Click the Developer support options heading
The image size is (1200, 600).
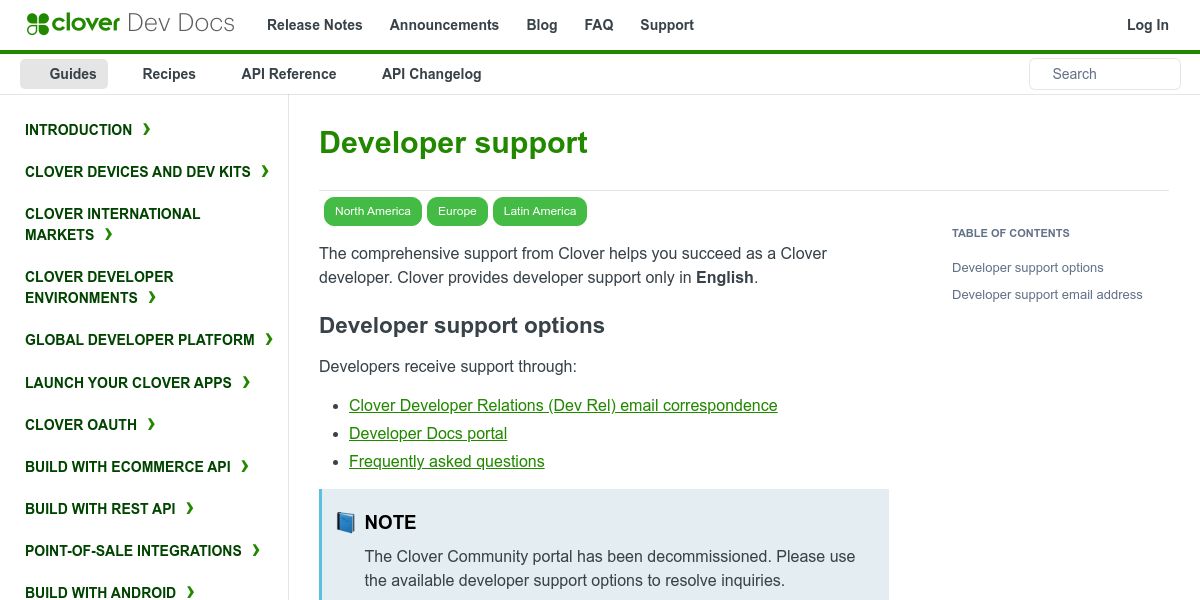pyautogui.click(x=462, y=325)
